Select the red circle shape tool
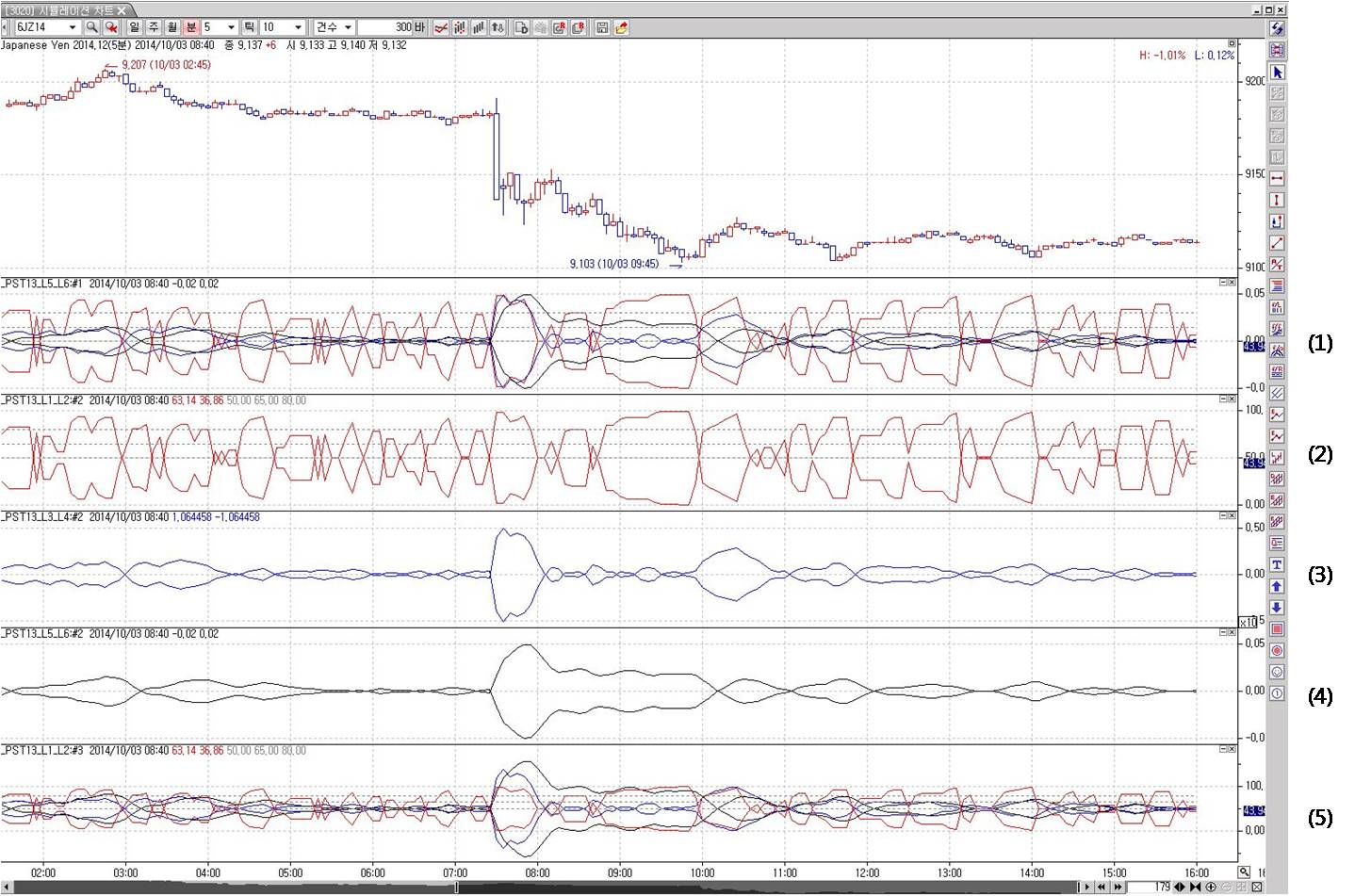The width and height of the screenshot is (1371, 896). click(1277, 651)
